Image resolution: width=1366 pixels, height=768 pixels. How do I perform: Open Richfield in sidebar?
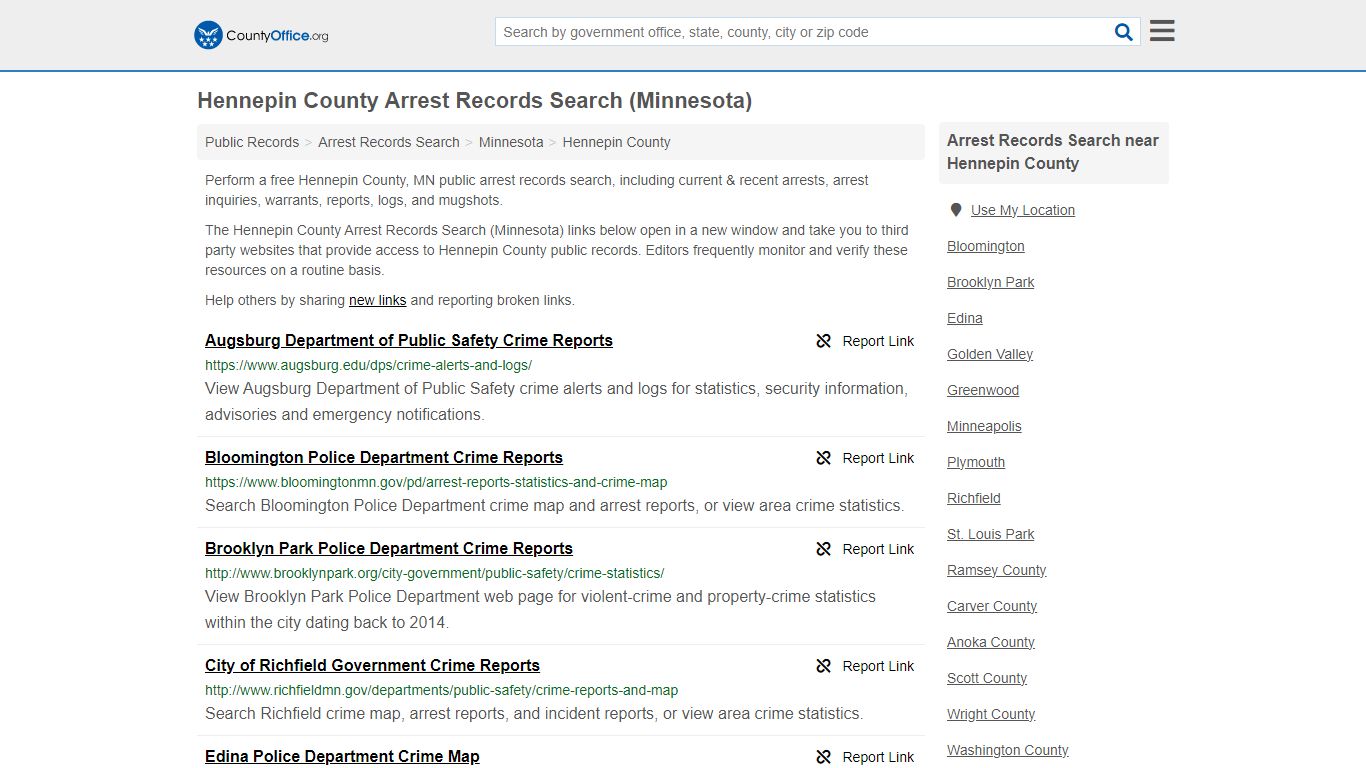(x=974, y=498)
